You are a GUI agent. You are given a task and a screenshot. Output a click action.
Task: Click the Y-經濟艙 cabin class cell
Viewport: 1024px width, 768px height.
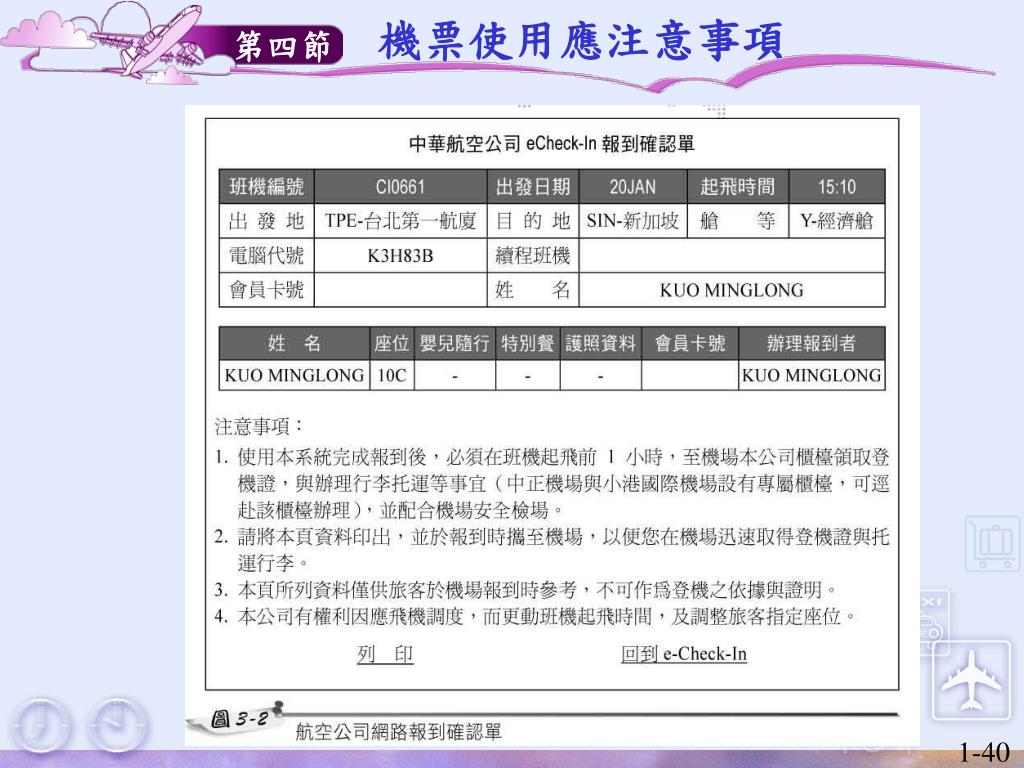coord(837,221)
